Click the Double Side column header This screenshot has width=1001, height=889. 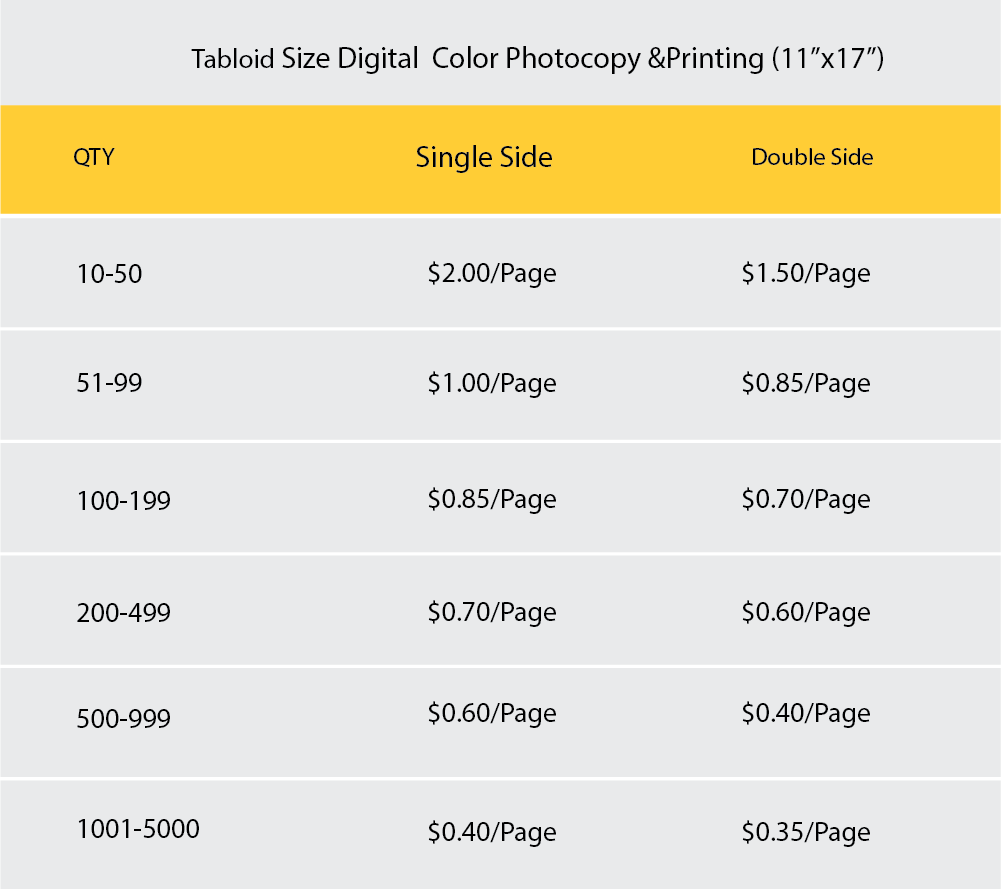[x=812, y=157]
